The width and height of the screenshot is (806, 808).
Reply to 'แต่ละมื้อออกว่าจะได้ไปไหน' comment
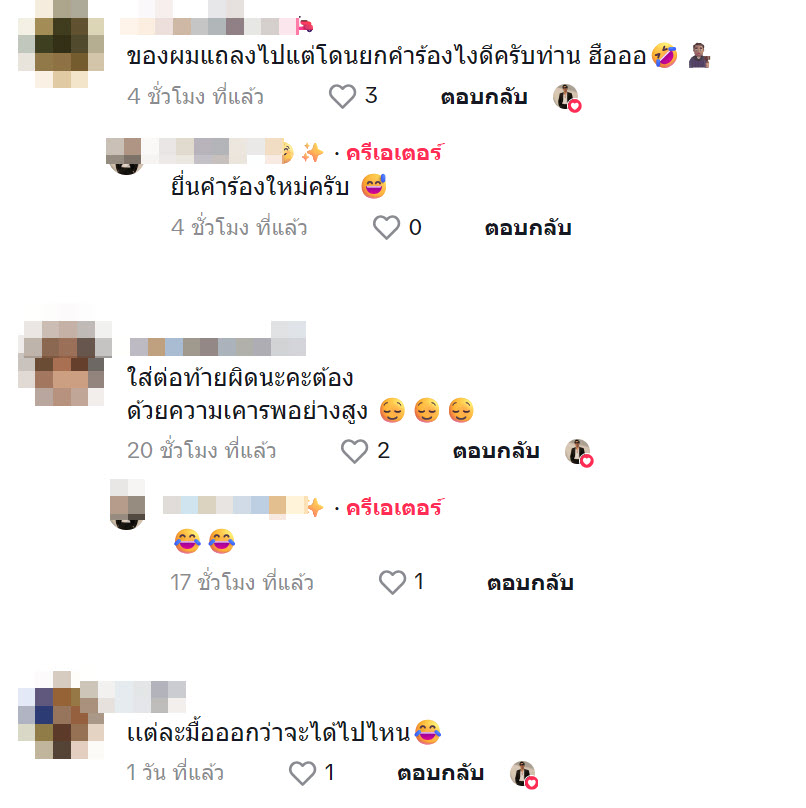pyautogui.click(x=441, y=773)
